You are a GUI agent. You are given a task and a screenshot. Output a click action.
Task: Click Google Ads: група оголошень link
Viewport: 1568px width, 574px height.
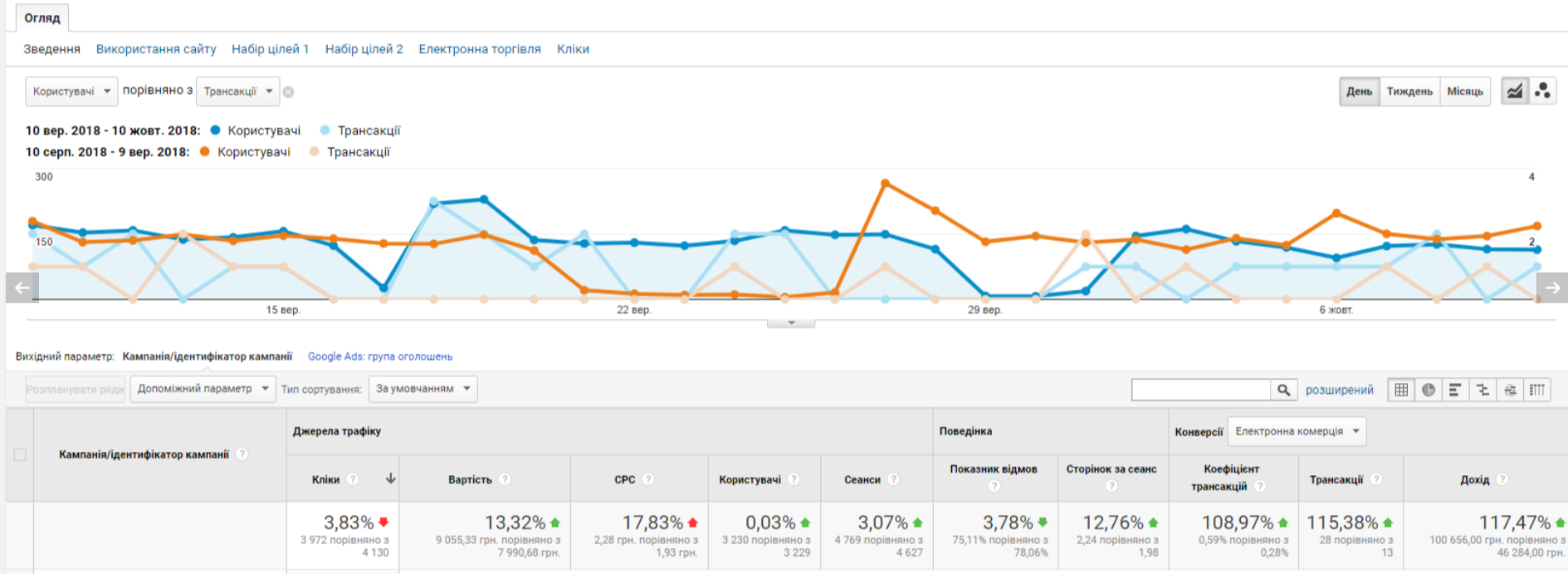380,356
